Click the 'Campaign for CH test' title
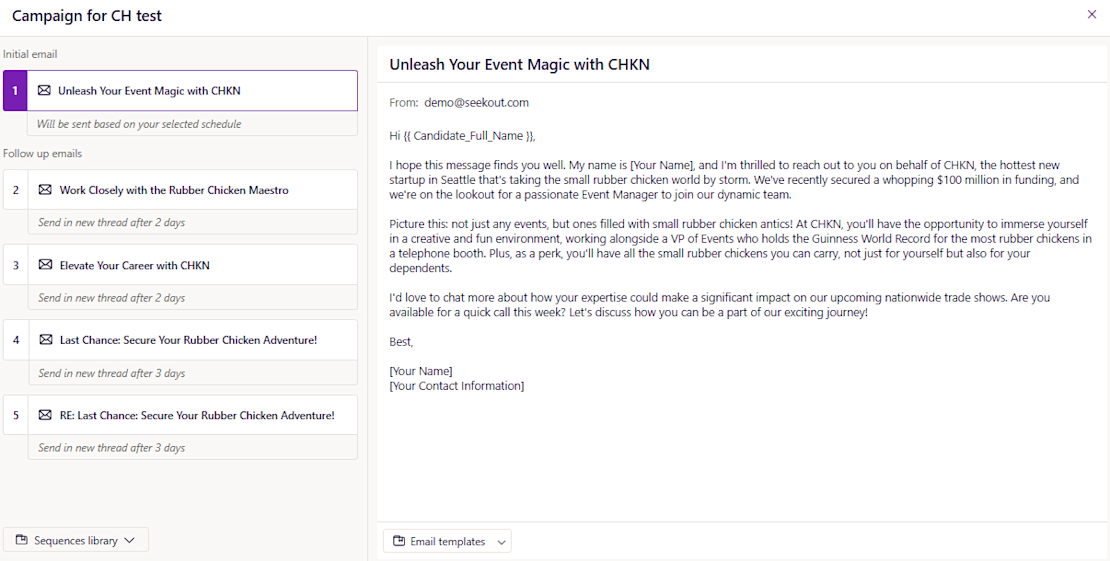1110x561 pixels. click(x=86, y=16)
